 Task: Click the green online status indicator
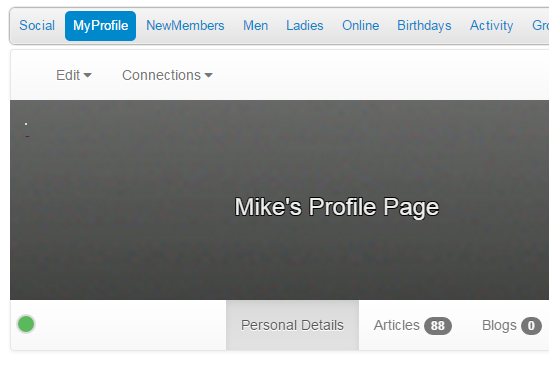(x=26, y=324)
